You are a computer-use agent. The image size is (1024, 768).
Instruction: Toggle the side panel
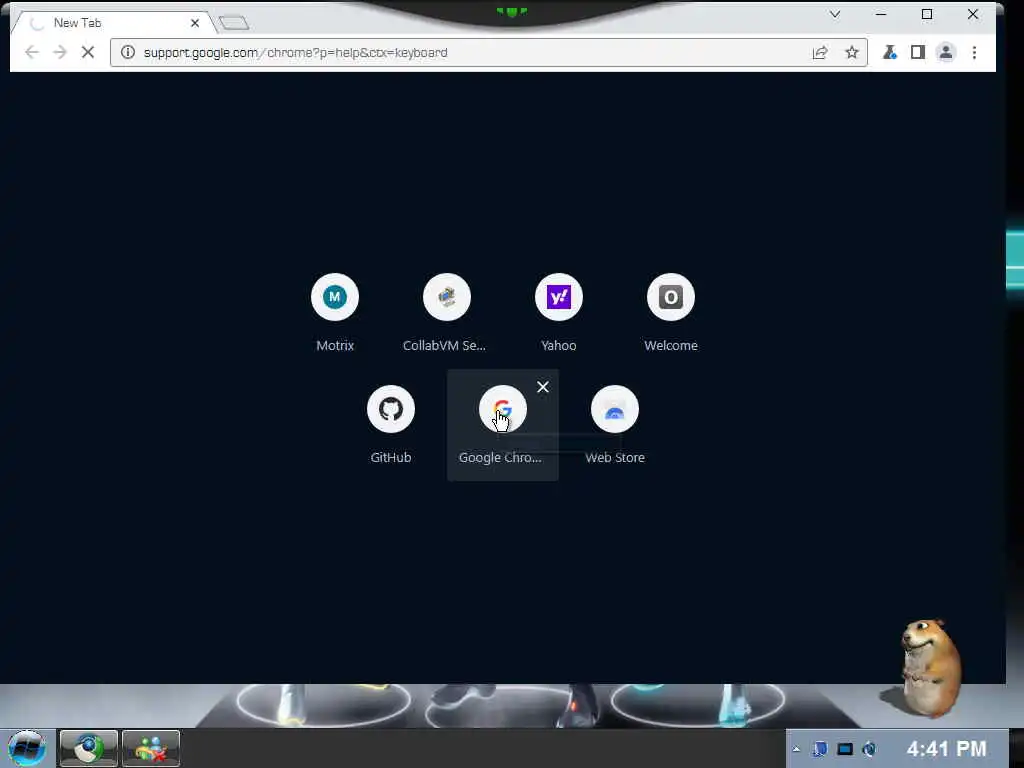918,52
